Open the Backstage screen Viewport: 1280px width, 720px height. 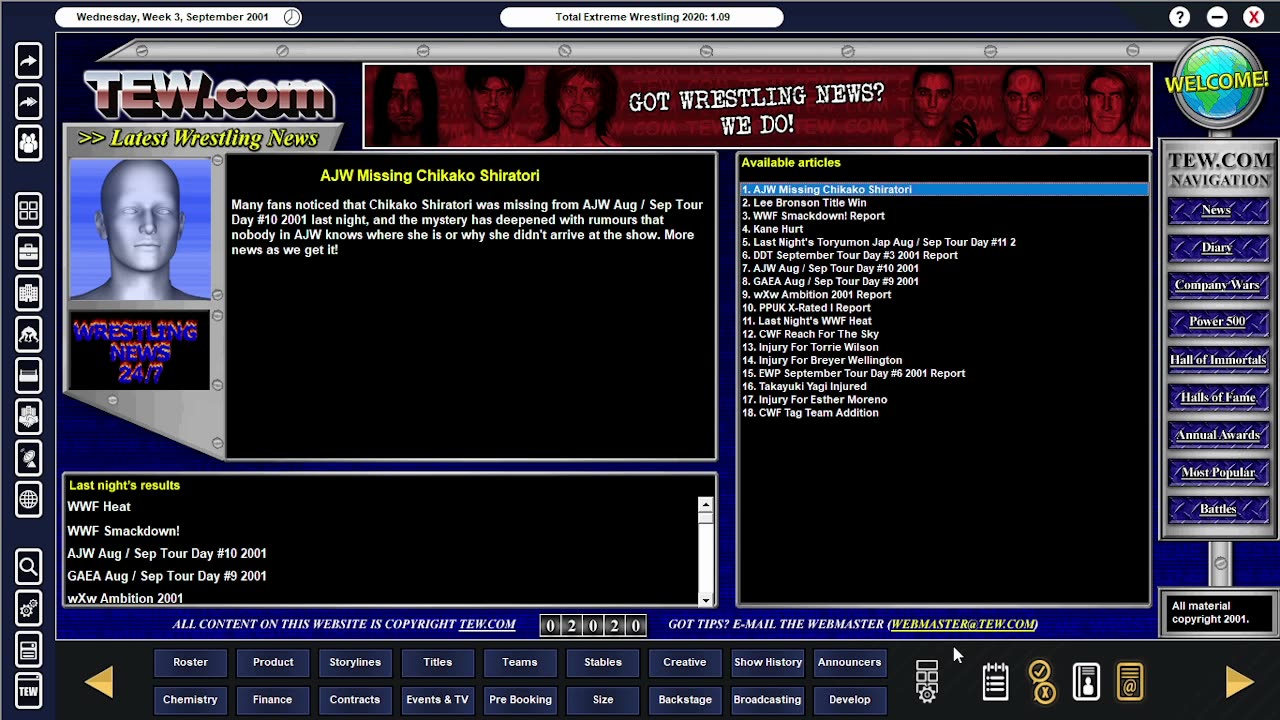(685, 700)
